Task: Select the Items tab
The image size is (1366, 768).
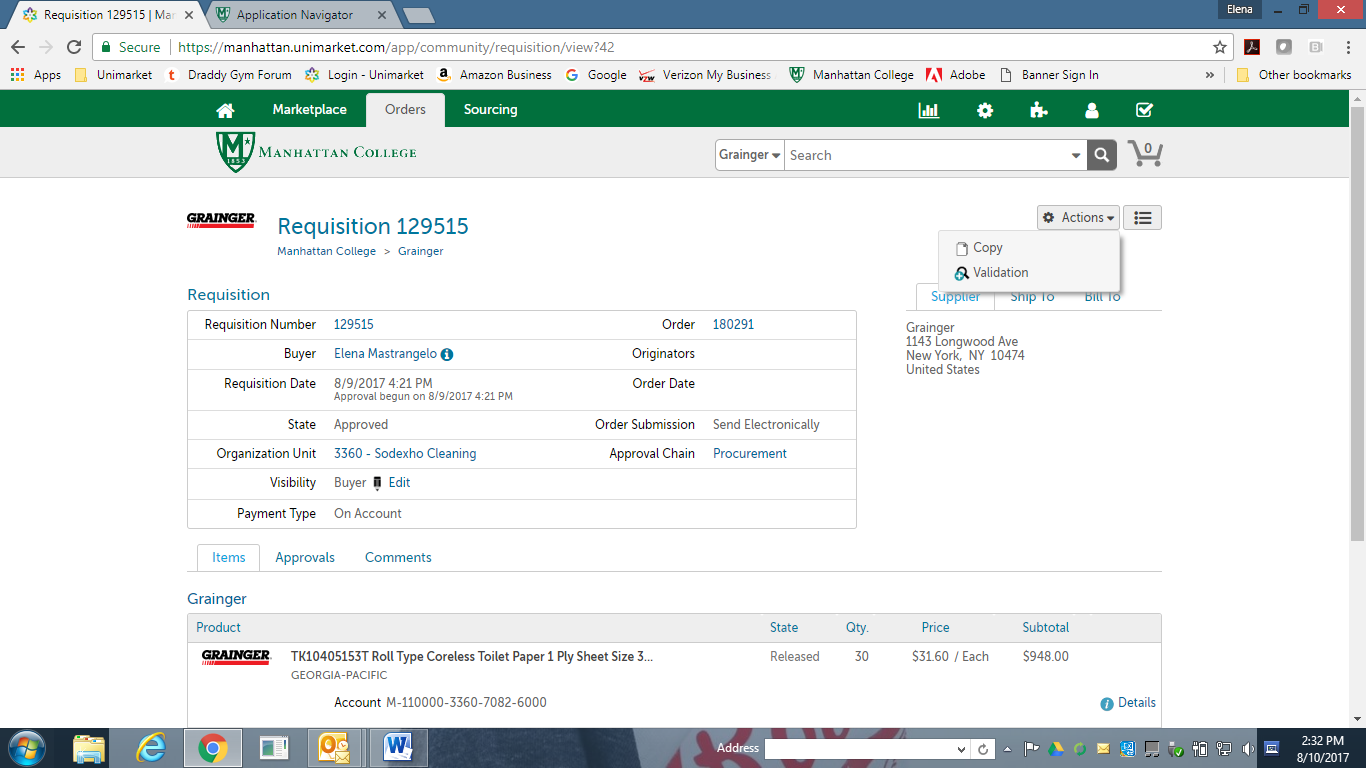Action: (229, 558)
